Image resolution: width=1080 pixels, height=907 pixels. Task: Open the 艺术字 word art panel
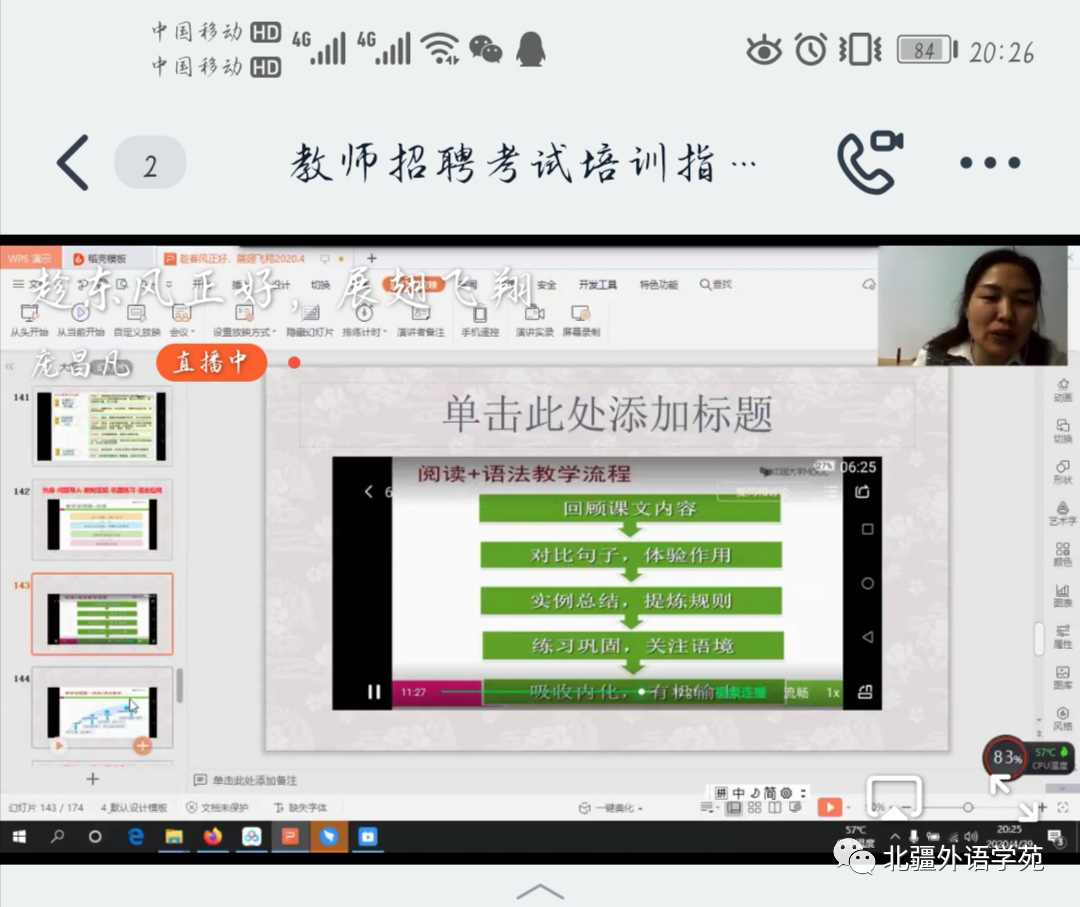1062,513
